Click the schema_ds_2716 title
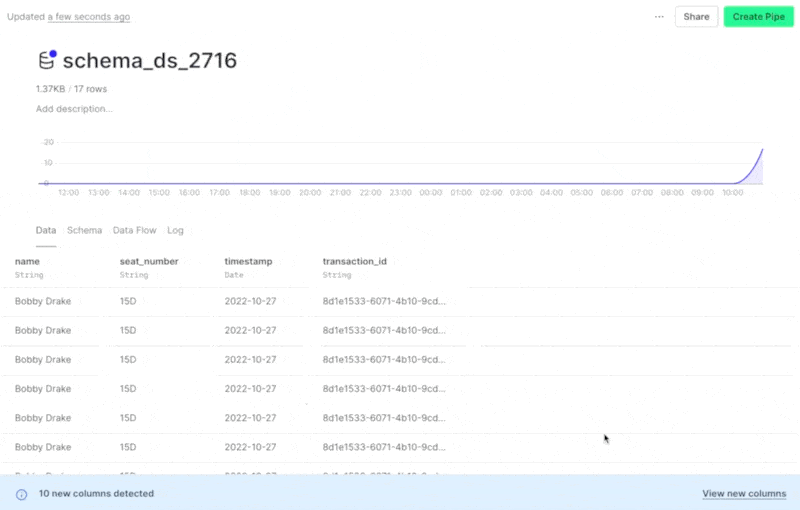800x510 pixels. [x=150, y=61]
